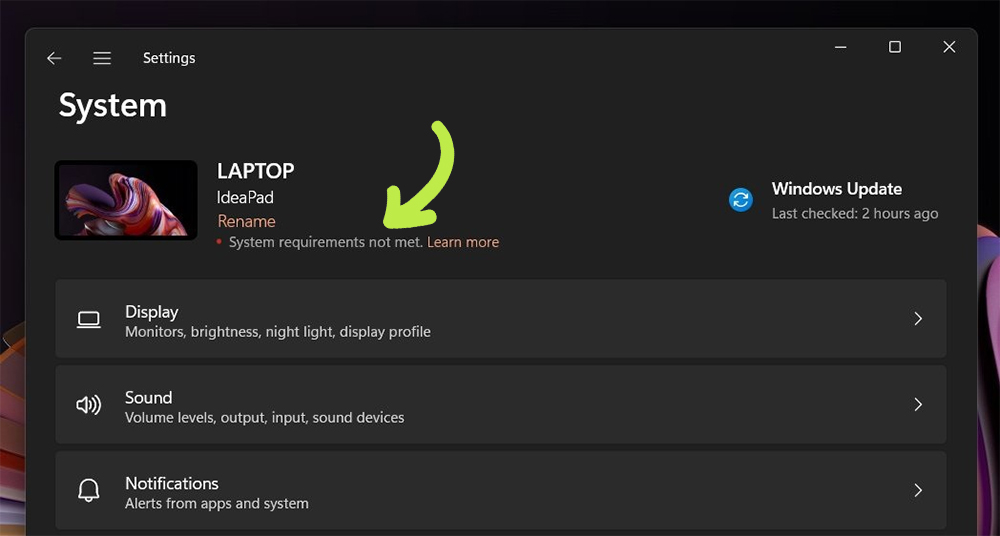Click the IdeaPad model text
The width and height of the screenshot is (1000, 536).
click(x=245, y=197)
